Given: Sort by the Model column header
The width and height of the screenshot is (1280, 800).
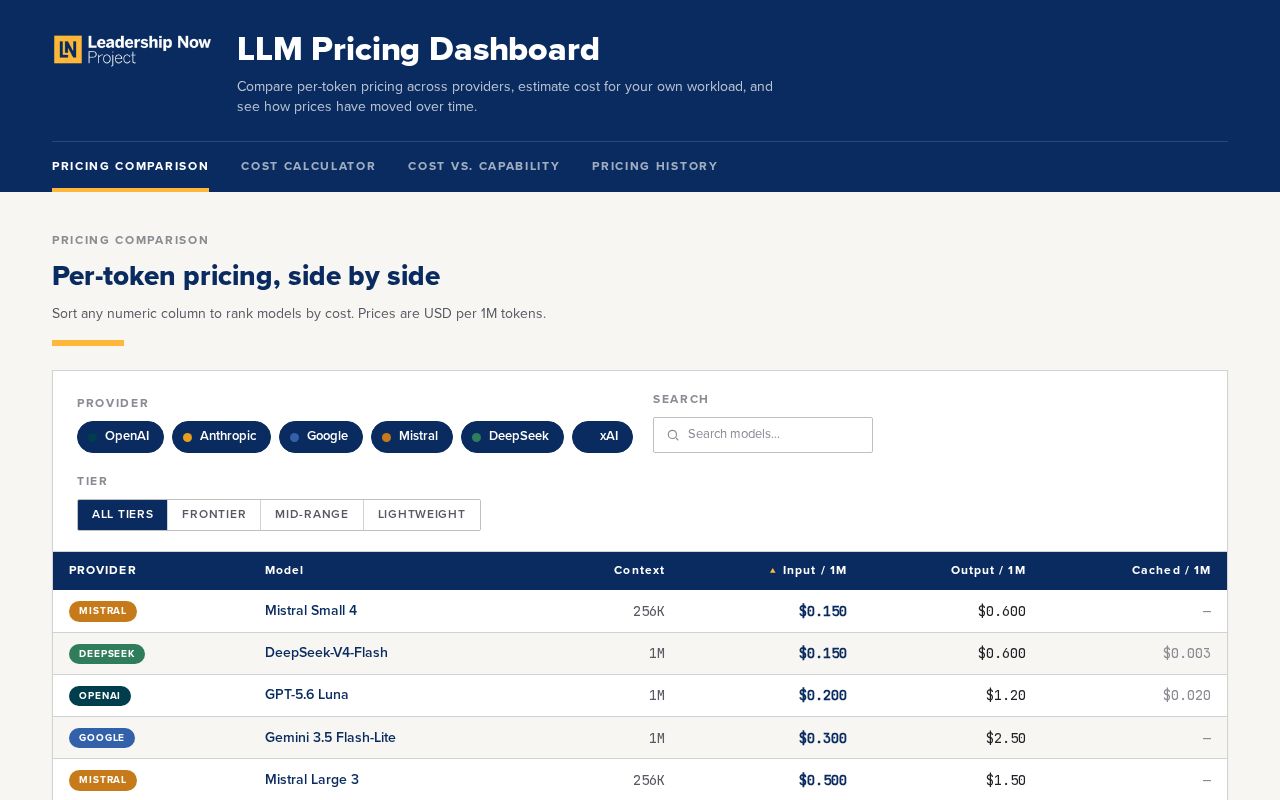Looking at the screenshot, I should 284,571.
